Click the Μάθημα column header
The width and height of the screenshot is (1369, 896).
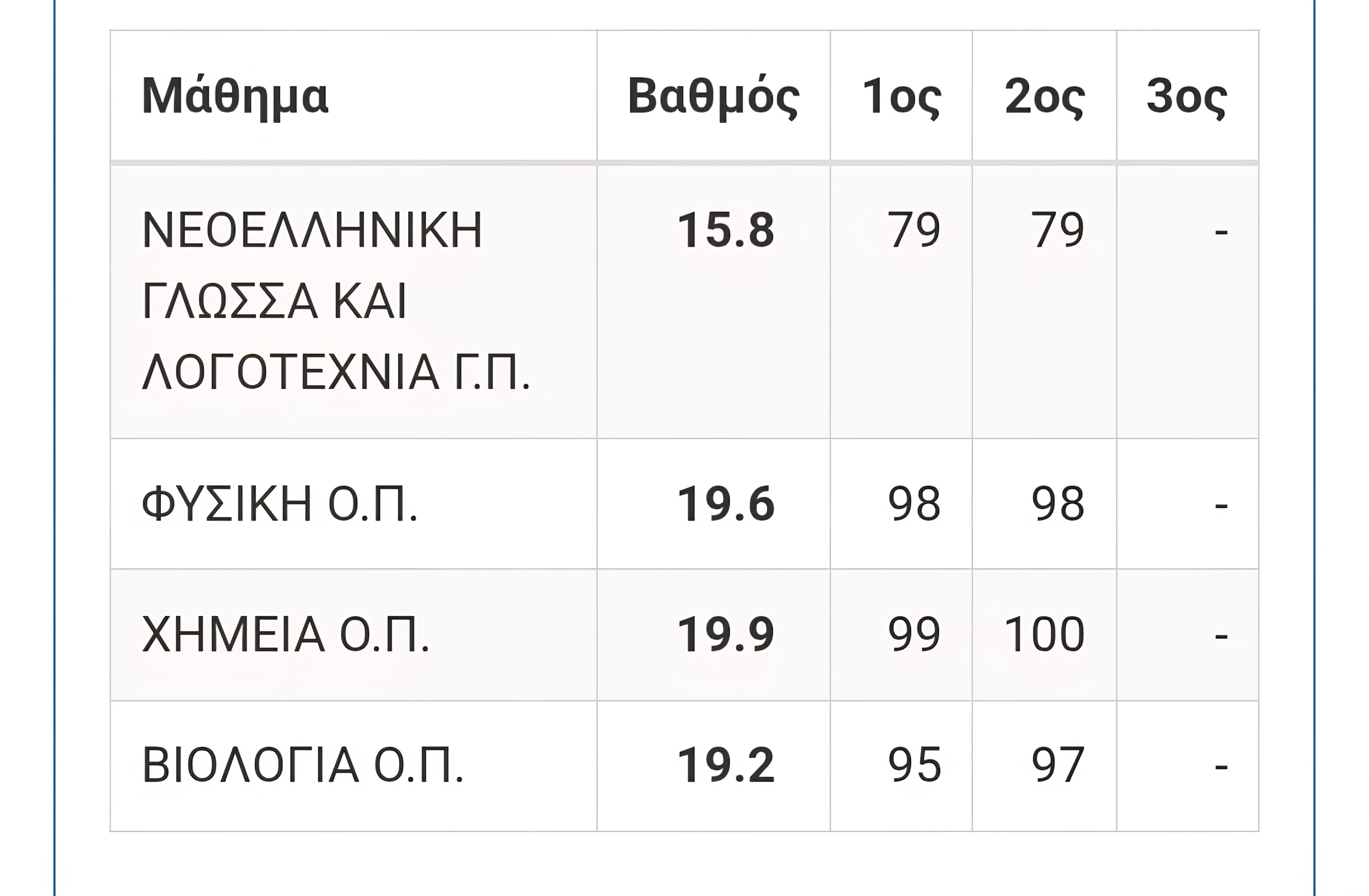pos(235,97)
